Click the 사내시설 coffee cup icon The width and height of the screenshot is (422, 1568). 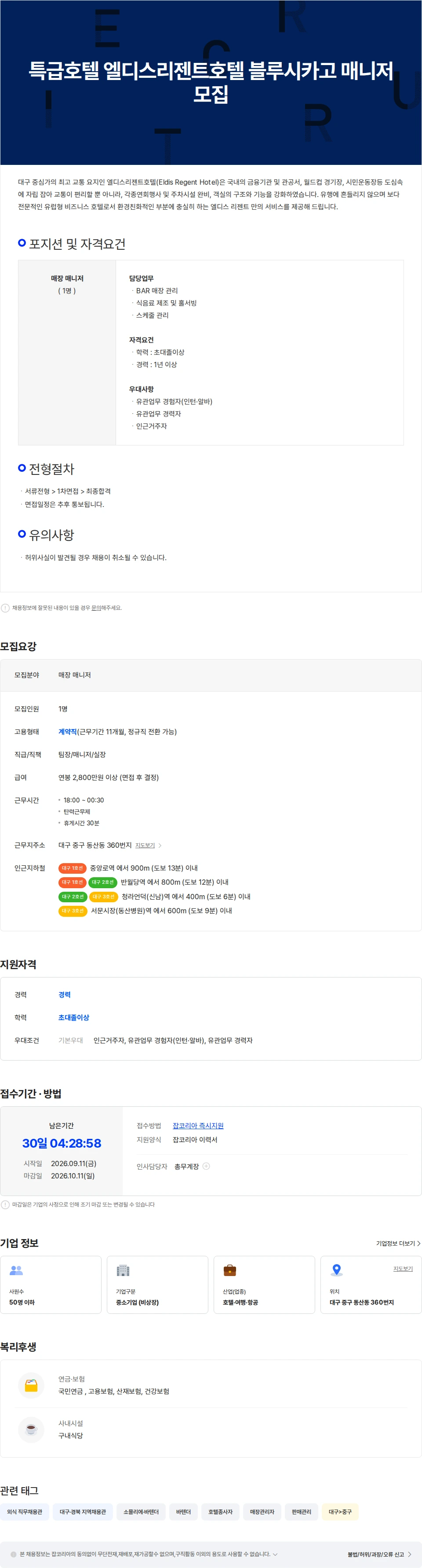(x=31, y=1429)
